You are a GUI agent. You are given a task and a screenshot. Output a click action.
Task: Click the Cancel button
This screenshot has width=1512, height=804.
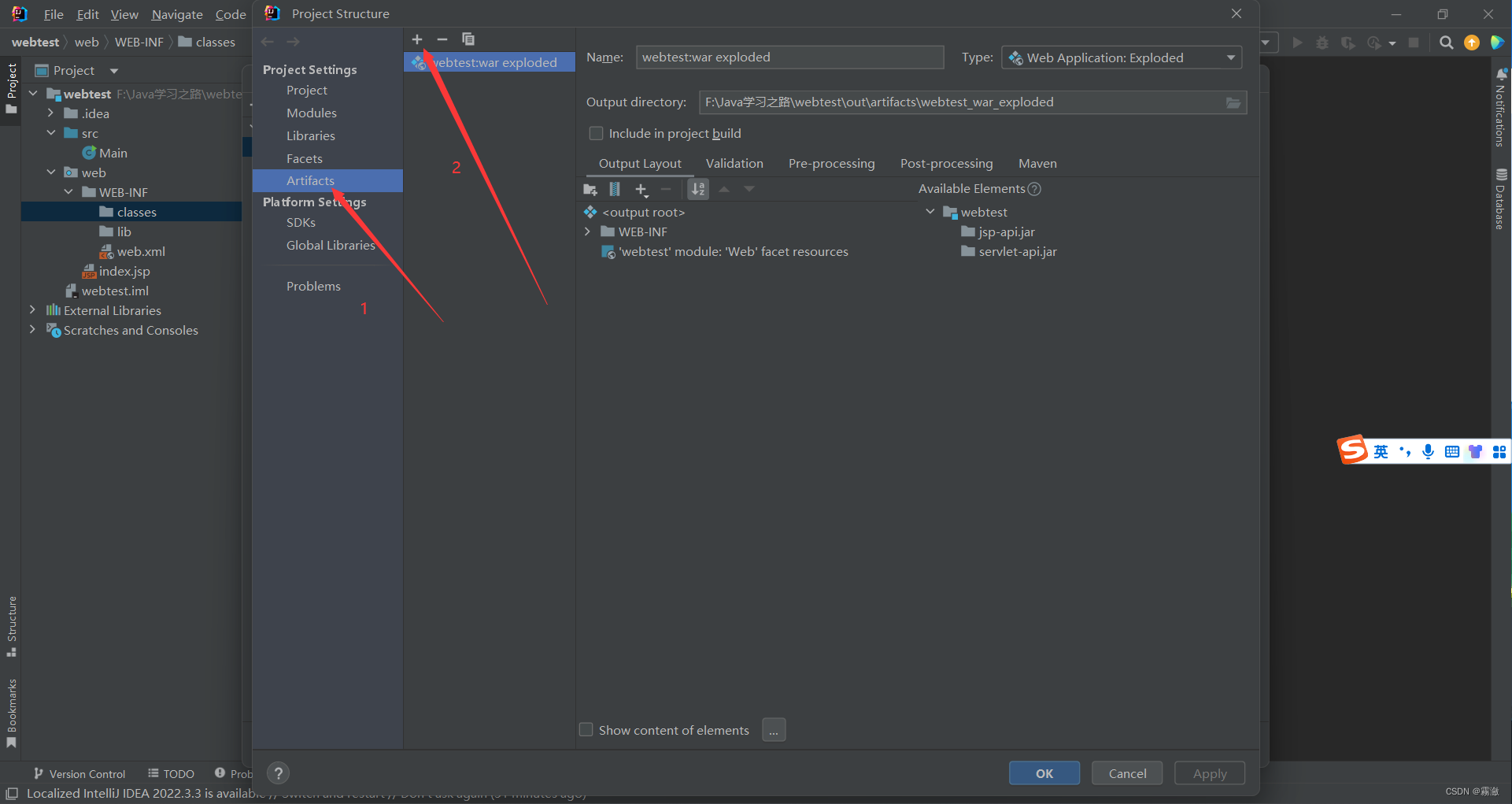point(1127,773)
